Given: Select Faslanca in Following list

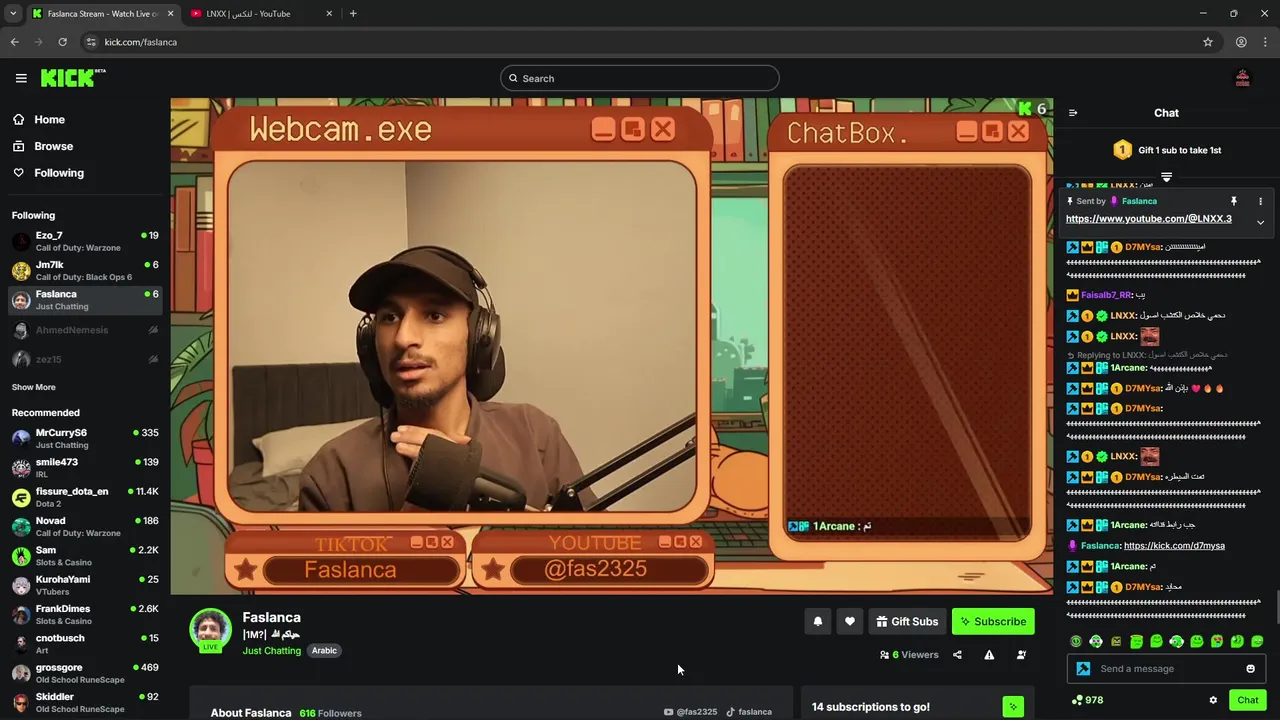Looking at the screenshot, I should point(85,300).
